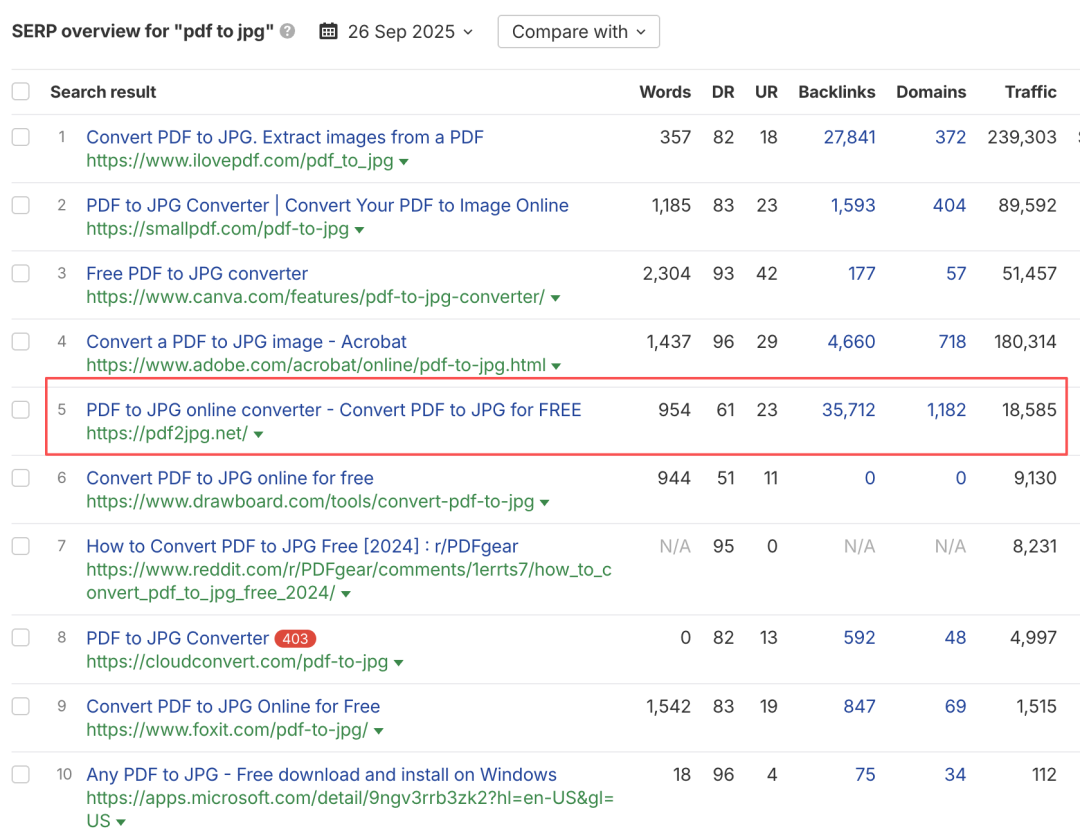Click the 35,712 backlinks count
This screenshot has width=1080, height=840.
[849, 410]
